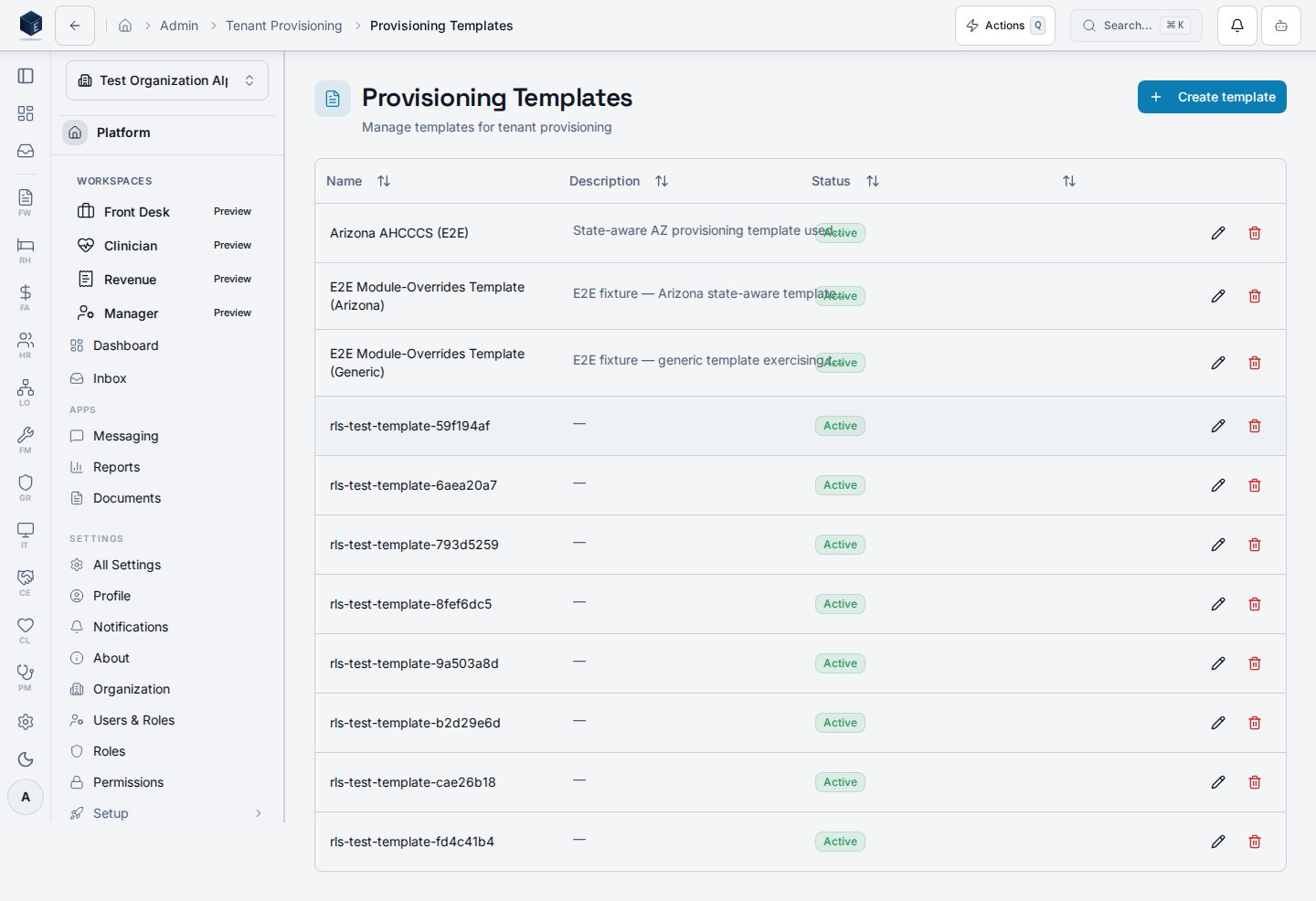Open Permissions settings
The image size is (1316, 901).
167,782
